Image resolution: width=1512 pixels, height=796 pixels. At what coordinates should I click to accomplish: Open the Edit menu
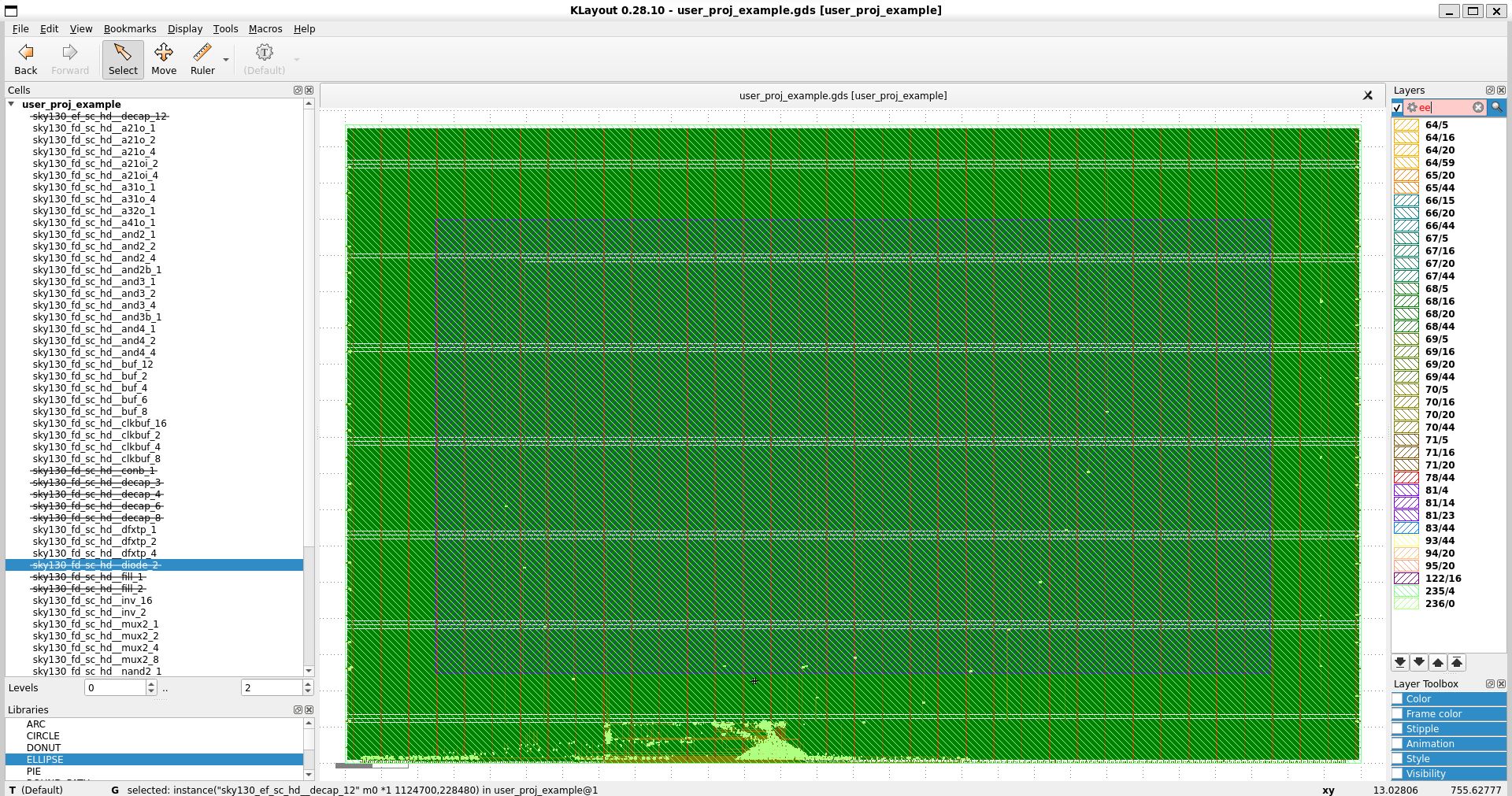click(x=49, y=29)
